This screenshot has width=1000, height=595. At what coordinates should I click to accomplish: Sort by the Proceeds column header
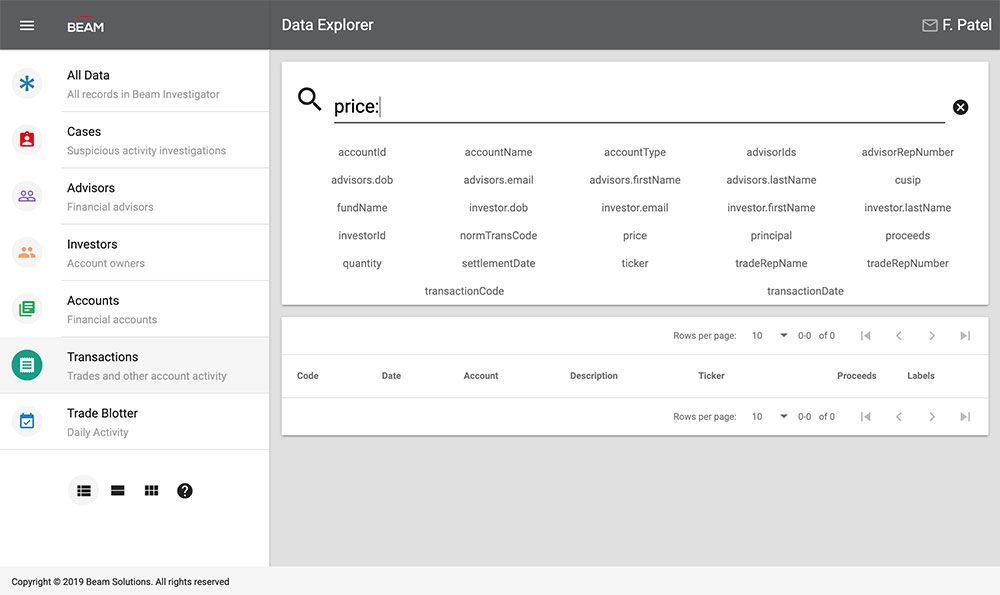click(856, 376)
